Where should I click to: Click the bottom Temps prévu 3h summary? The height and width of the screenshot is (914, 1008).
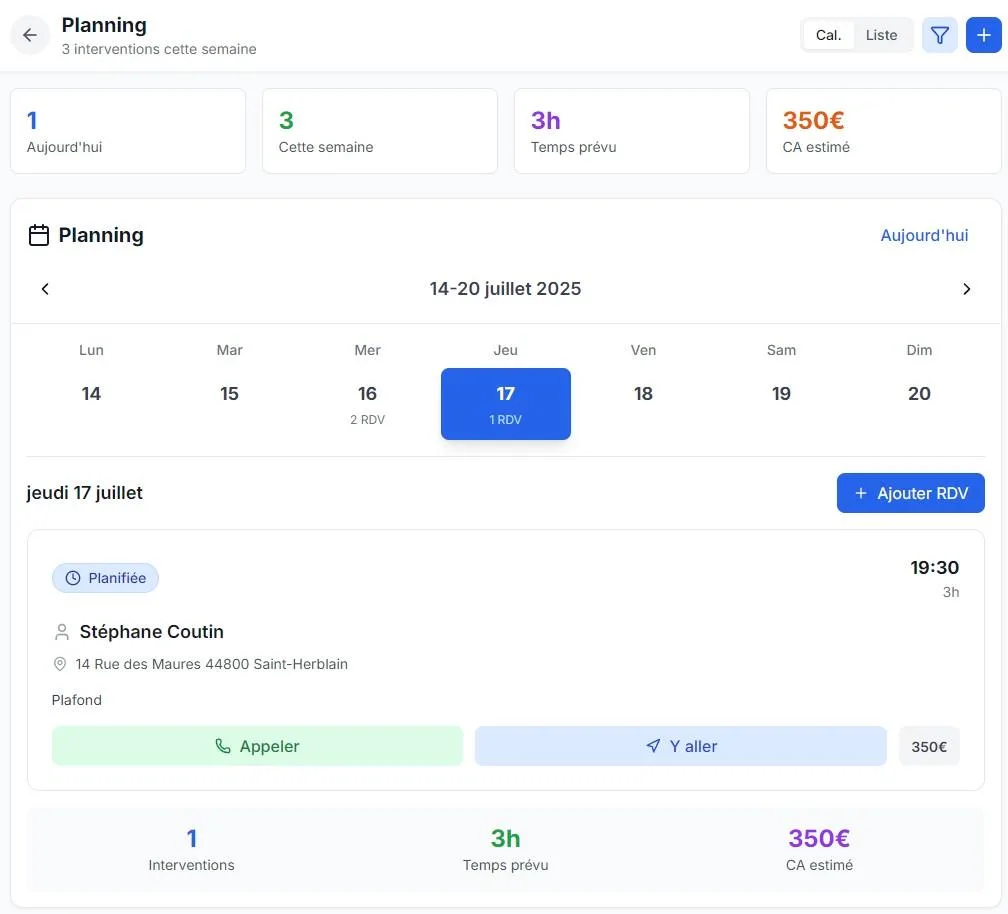click(x=505, y=850)
